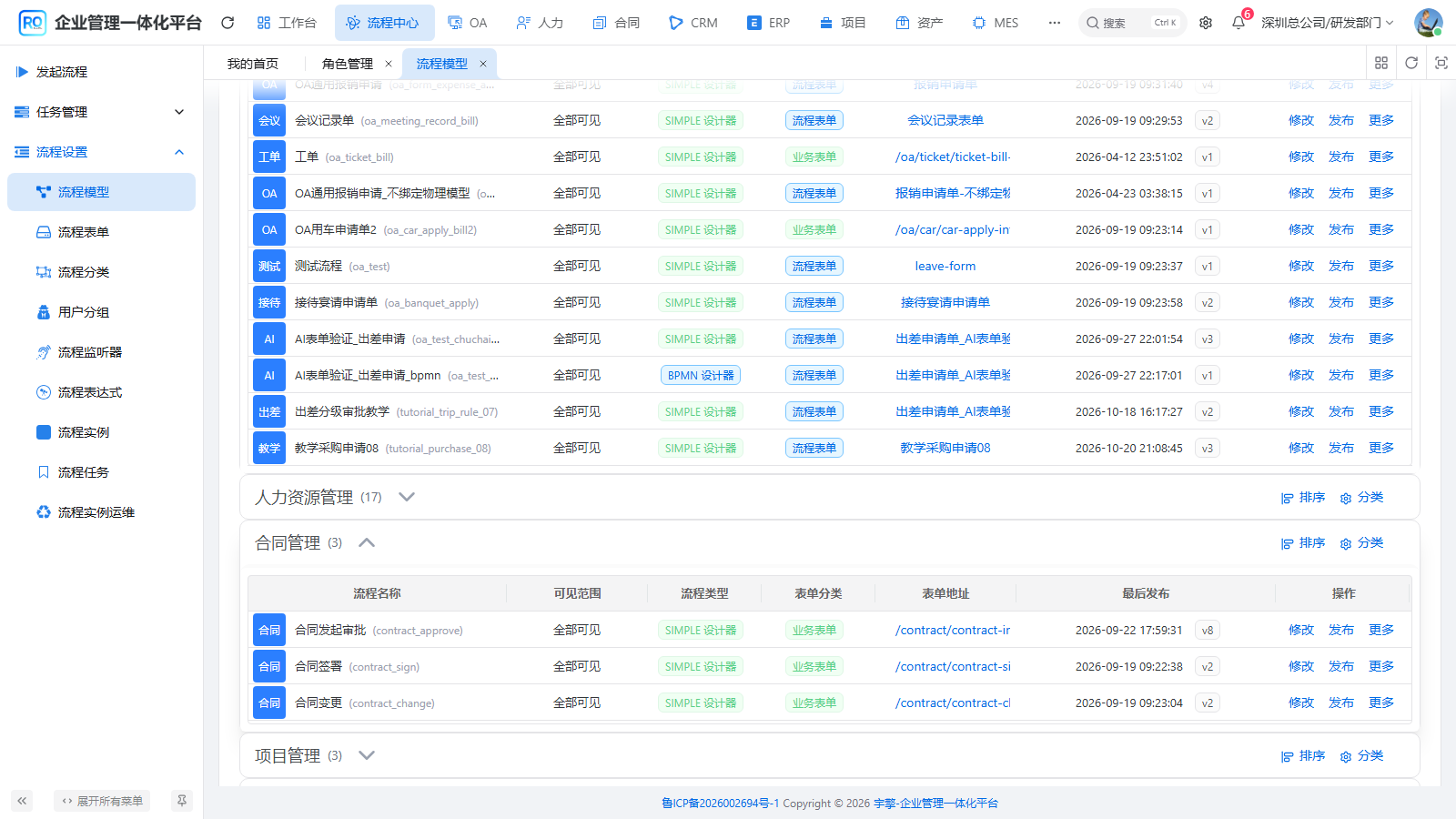Click the tab grid layout icon

1381,63
